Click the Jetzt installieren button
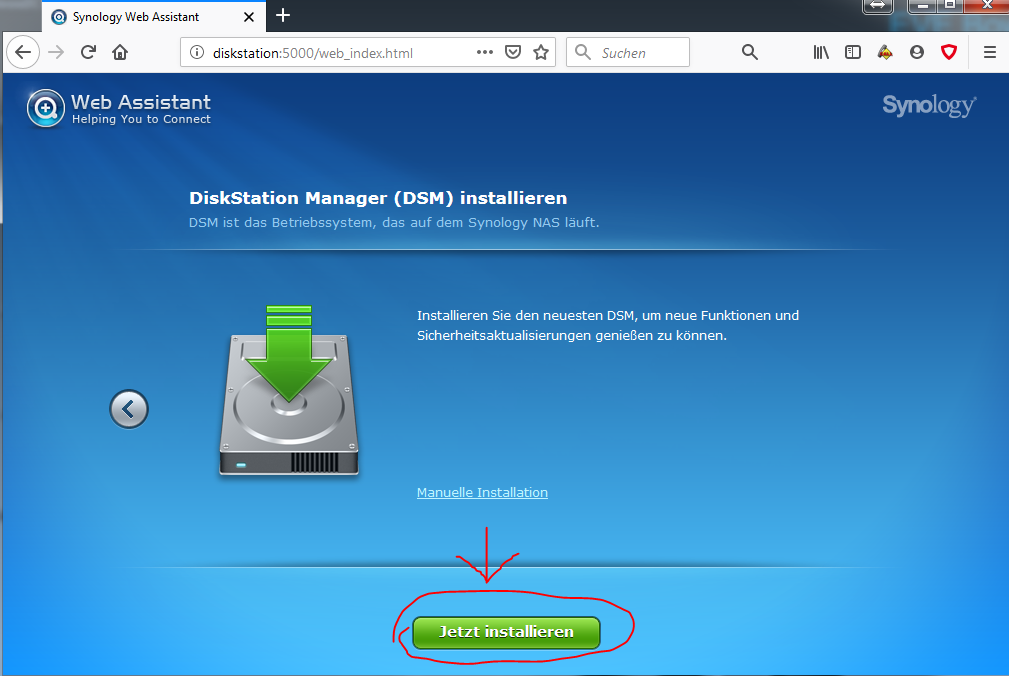1009x676 pixels. click(506, 632)
